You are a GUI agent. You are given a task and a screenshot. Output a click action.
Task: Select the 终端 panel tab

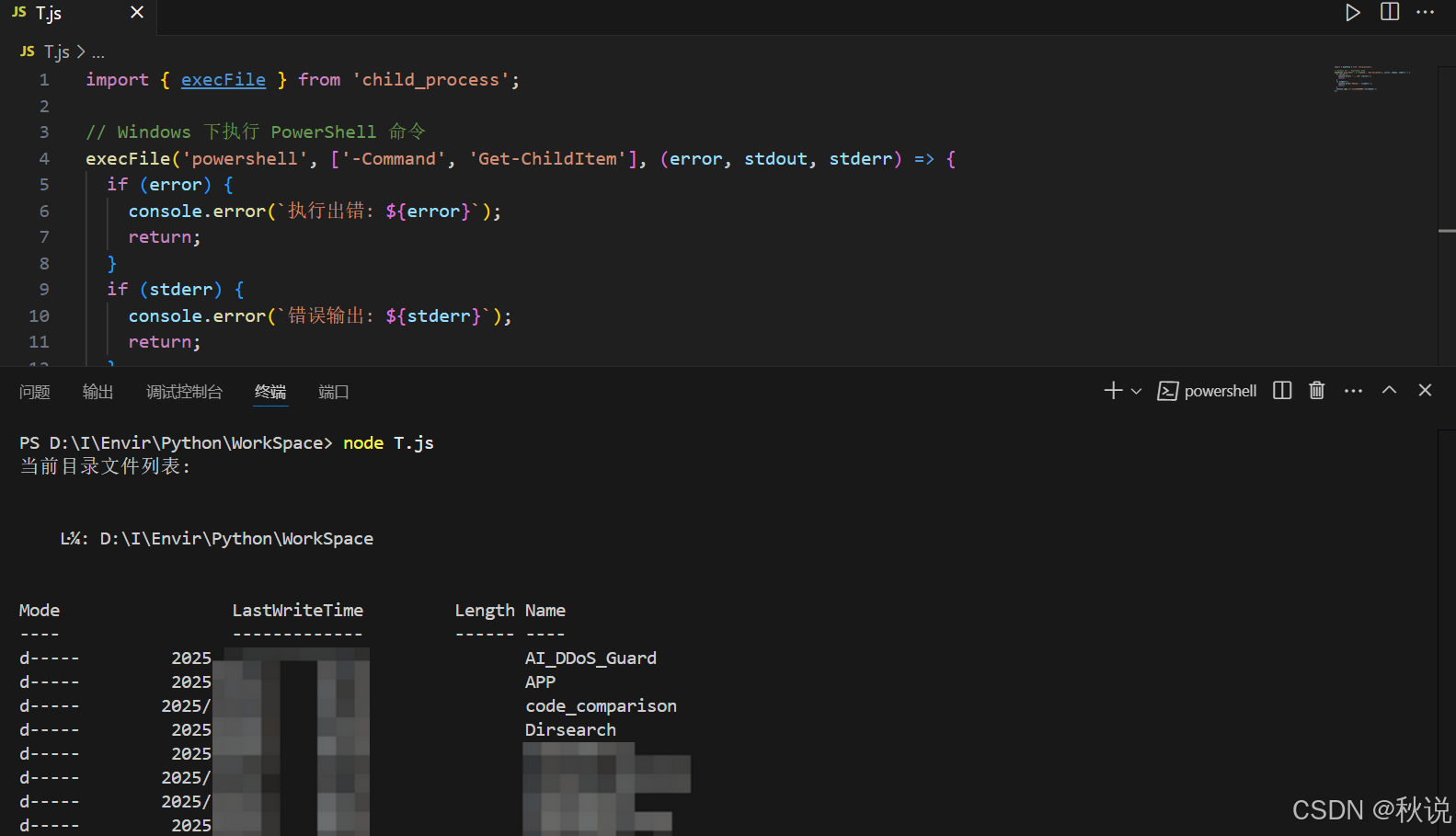(x=270, y=392)
